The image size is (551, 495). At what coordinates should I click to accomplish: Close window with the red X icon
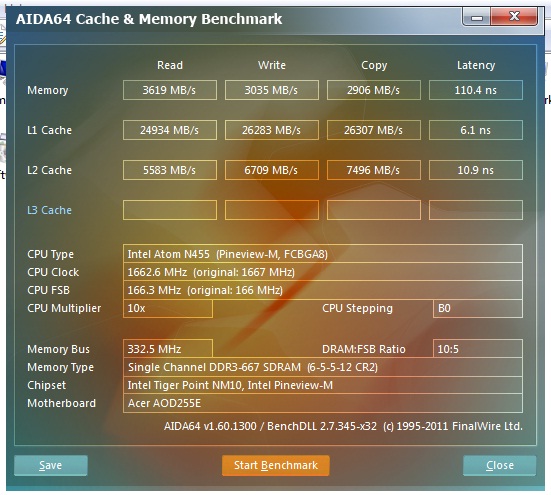514,16
